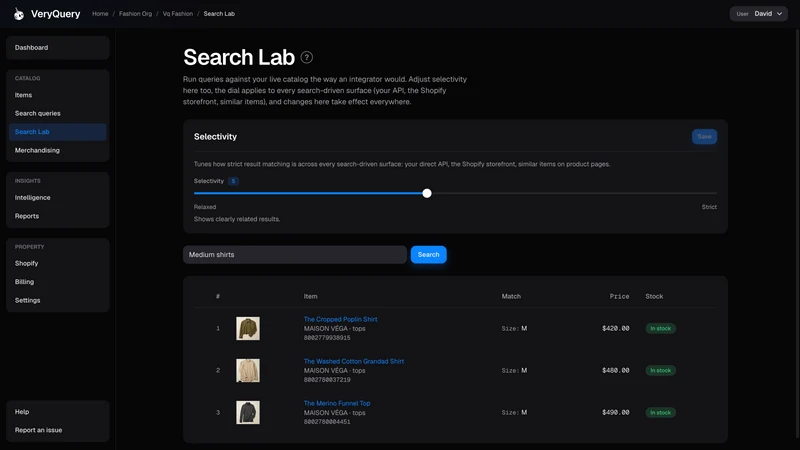Go to Home breadcrumb
The width and height of the screenshot is (800, 450).
(100, 14)
